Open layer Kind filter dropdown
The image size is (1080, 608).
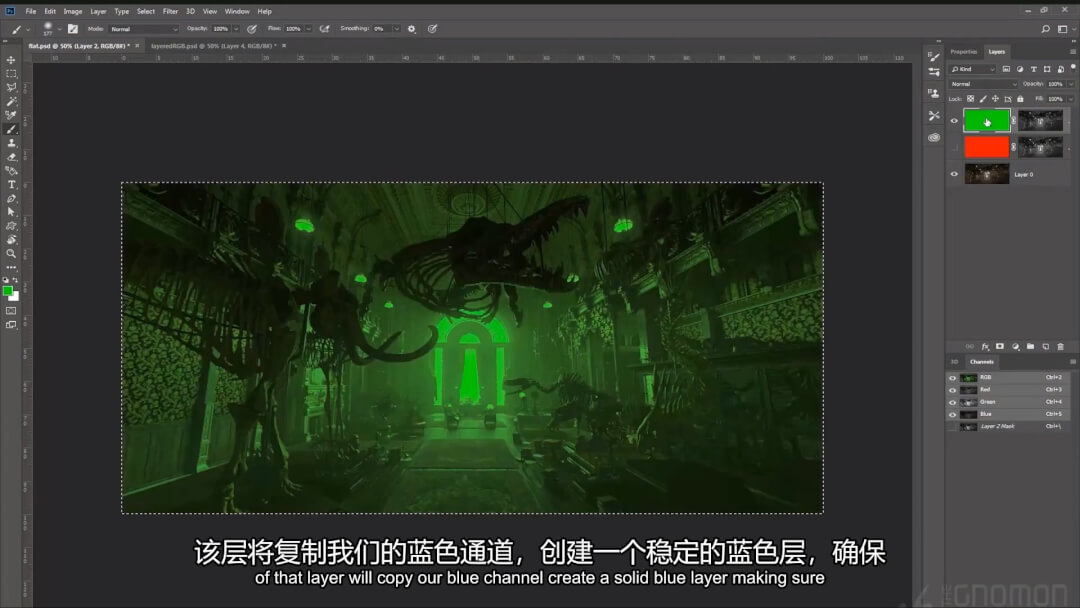click(x=973, y=69)
